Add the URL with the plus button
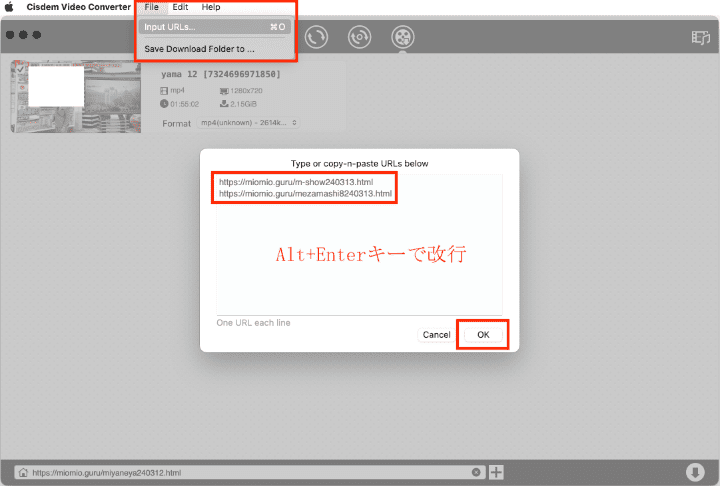This screenshot has height=486, width=720. 496,472
